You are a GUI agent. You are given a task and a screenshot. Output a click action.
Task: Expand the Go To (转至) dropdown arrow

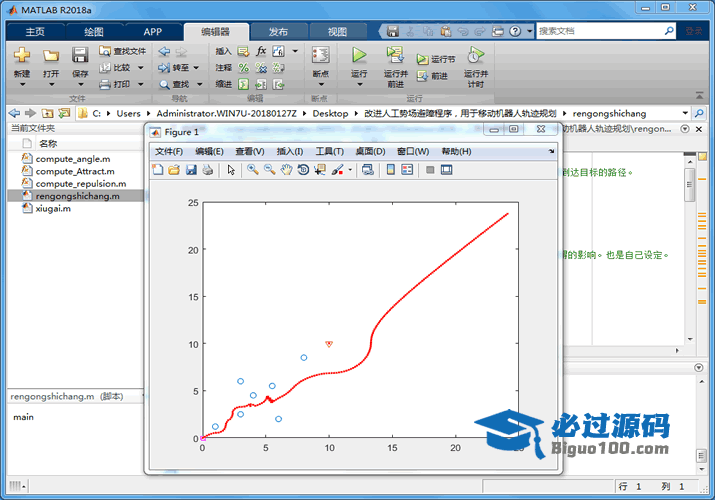196,67
